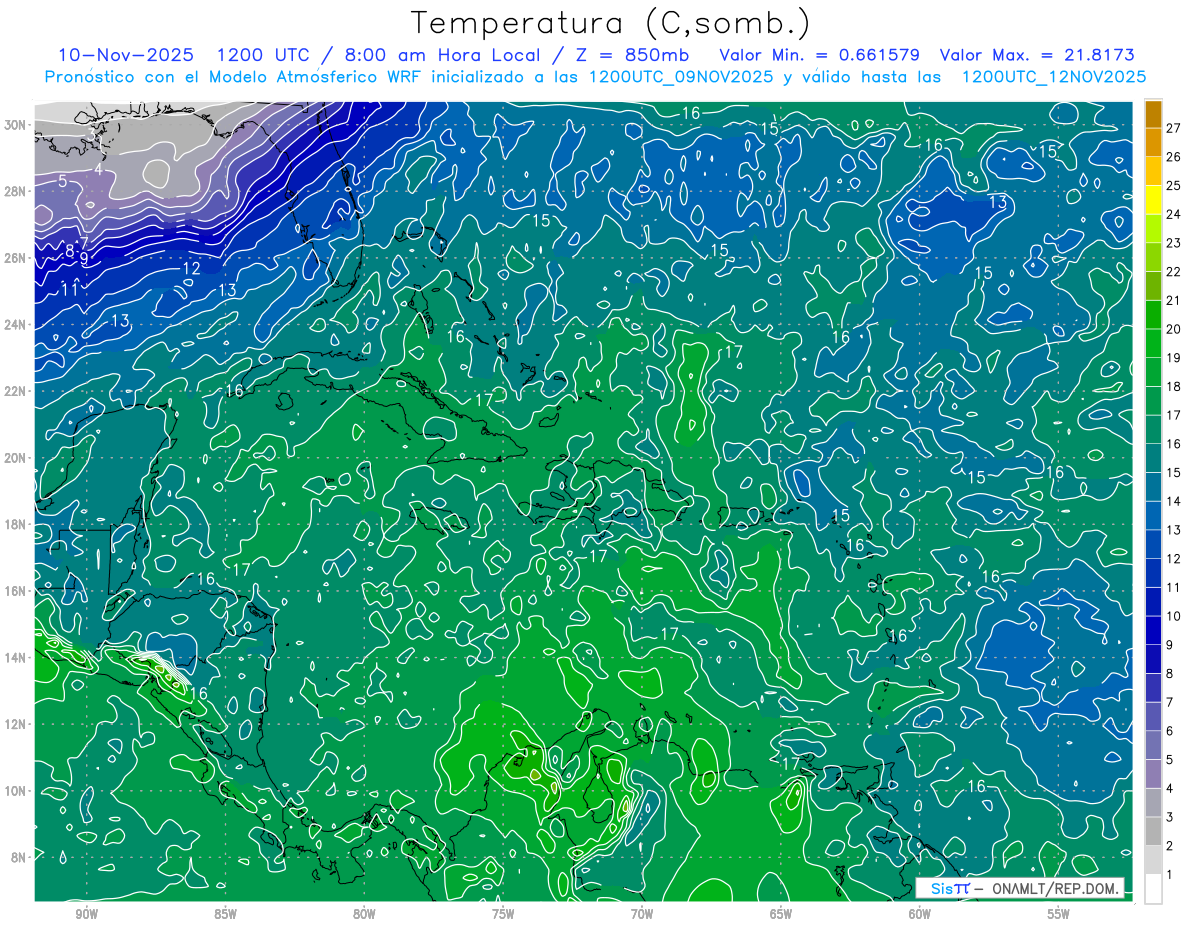Select the date 10-Nov-2025

[126, 55]
